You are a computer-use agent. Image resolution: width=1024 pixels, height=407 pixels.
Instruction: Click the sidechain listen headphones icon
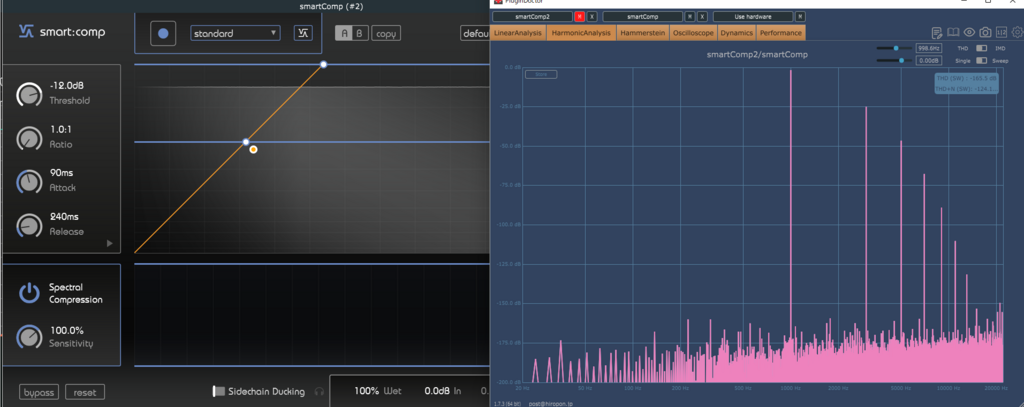(319, 392)
